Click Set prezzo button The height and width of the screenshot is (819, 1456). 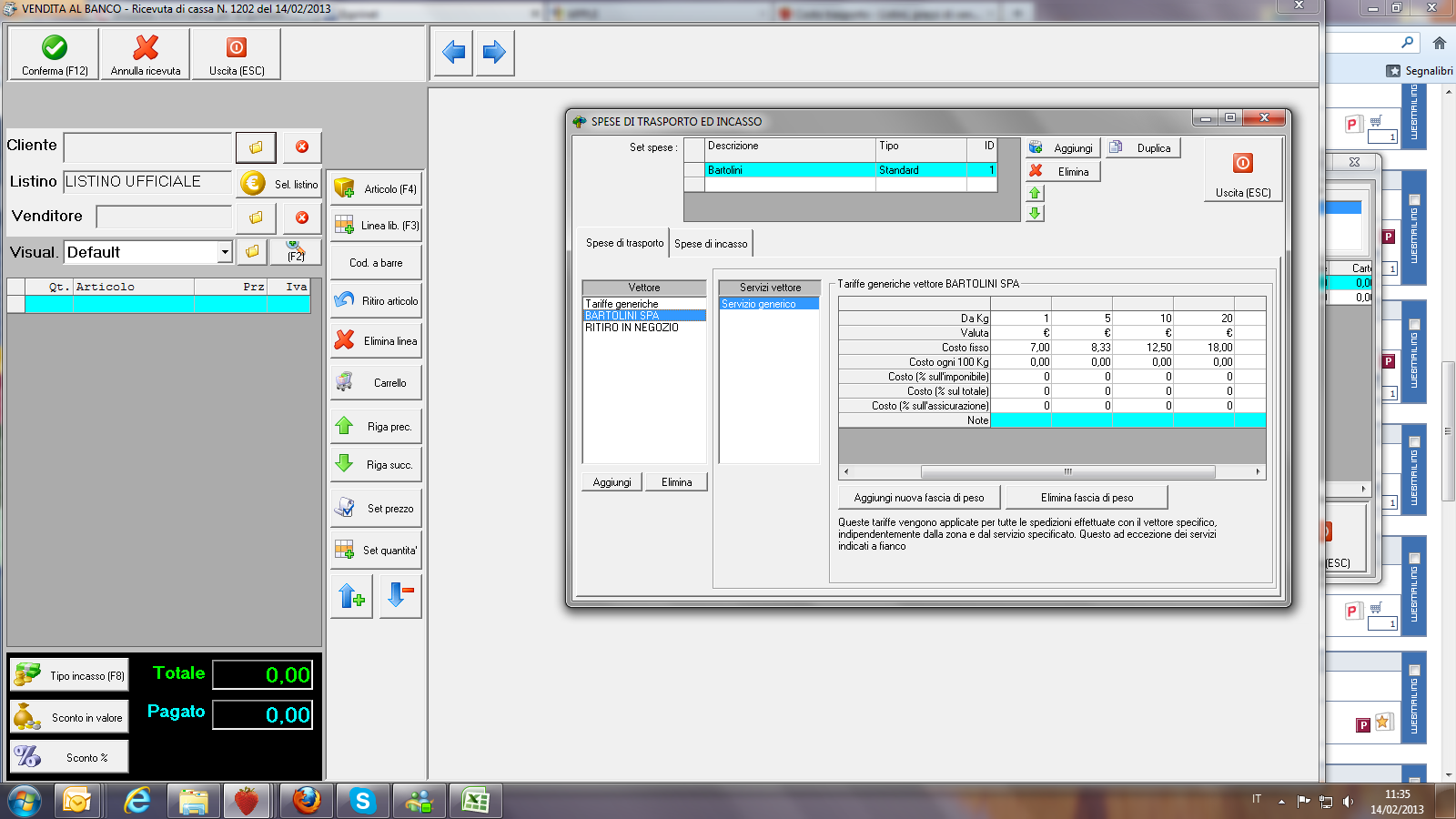coord(376,509)
